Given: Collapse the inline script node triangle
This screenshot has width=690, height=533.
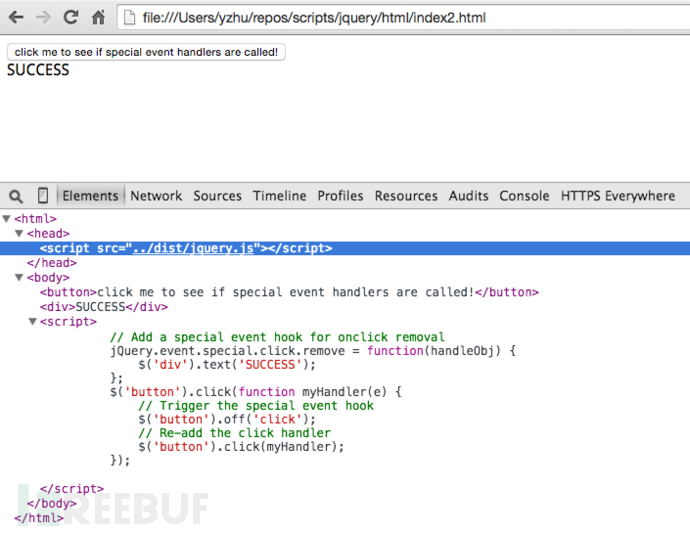Looking at the screenshot, I should (33, 321).
